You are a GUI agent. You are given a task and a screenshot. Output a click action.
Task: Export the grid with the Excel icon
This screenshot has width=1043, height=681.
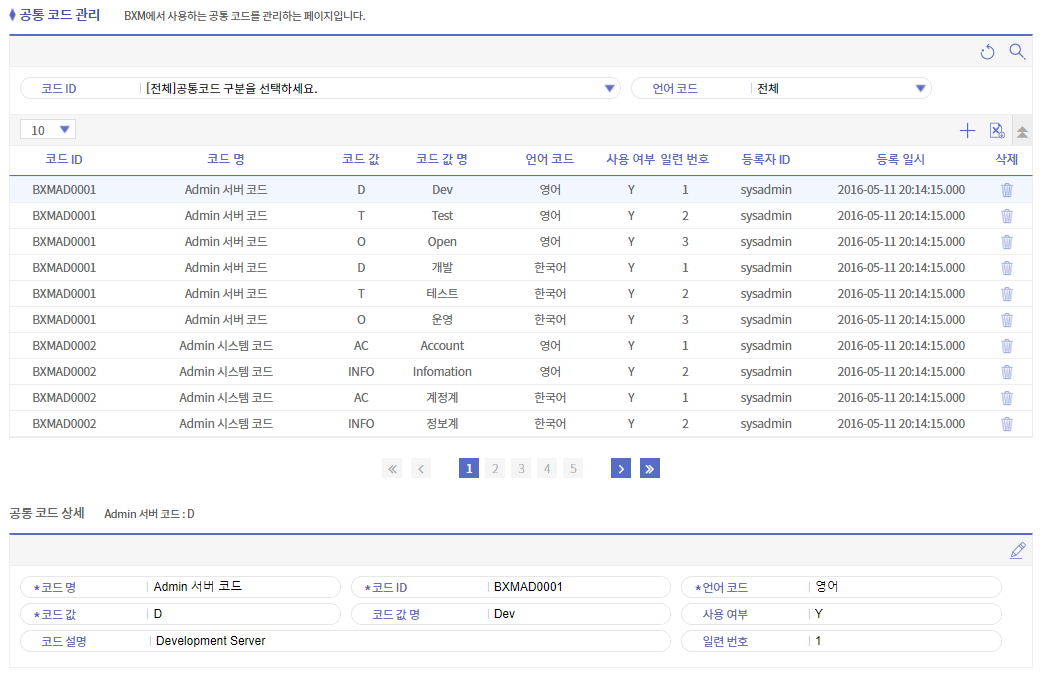tap(996, 130)
